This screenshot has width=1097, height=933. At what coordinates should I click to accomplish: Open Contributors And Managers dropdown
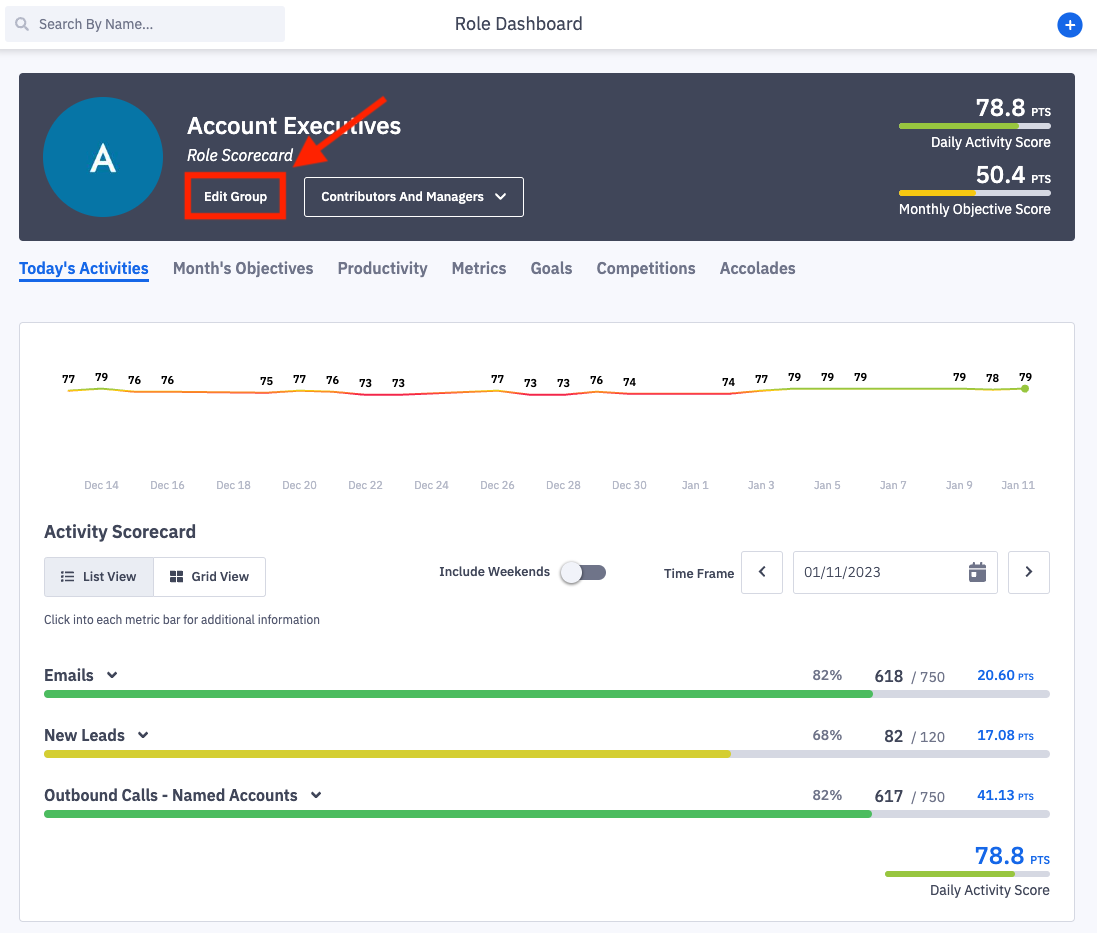(x=413, y=197)
